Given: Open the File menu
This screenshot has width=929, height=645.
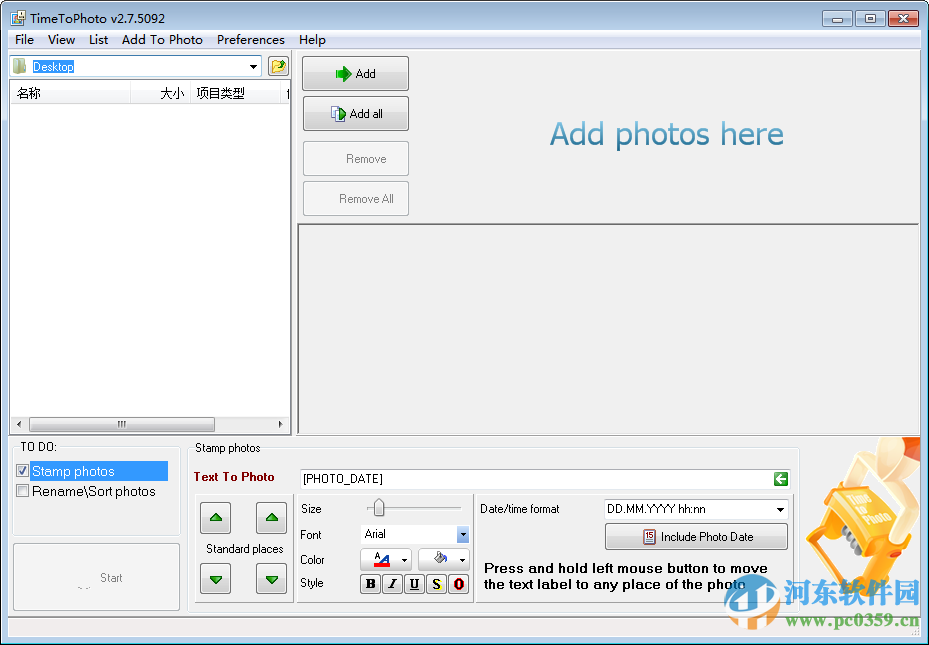Looking at the screenshot, I should (x=24, y=40).
